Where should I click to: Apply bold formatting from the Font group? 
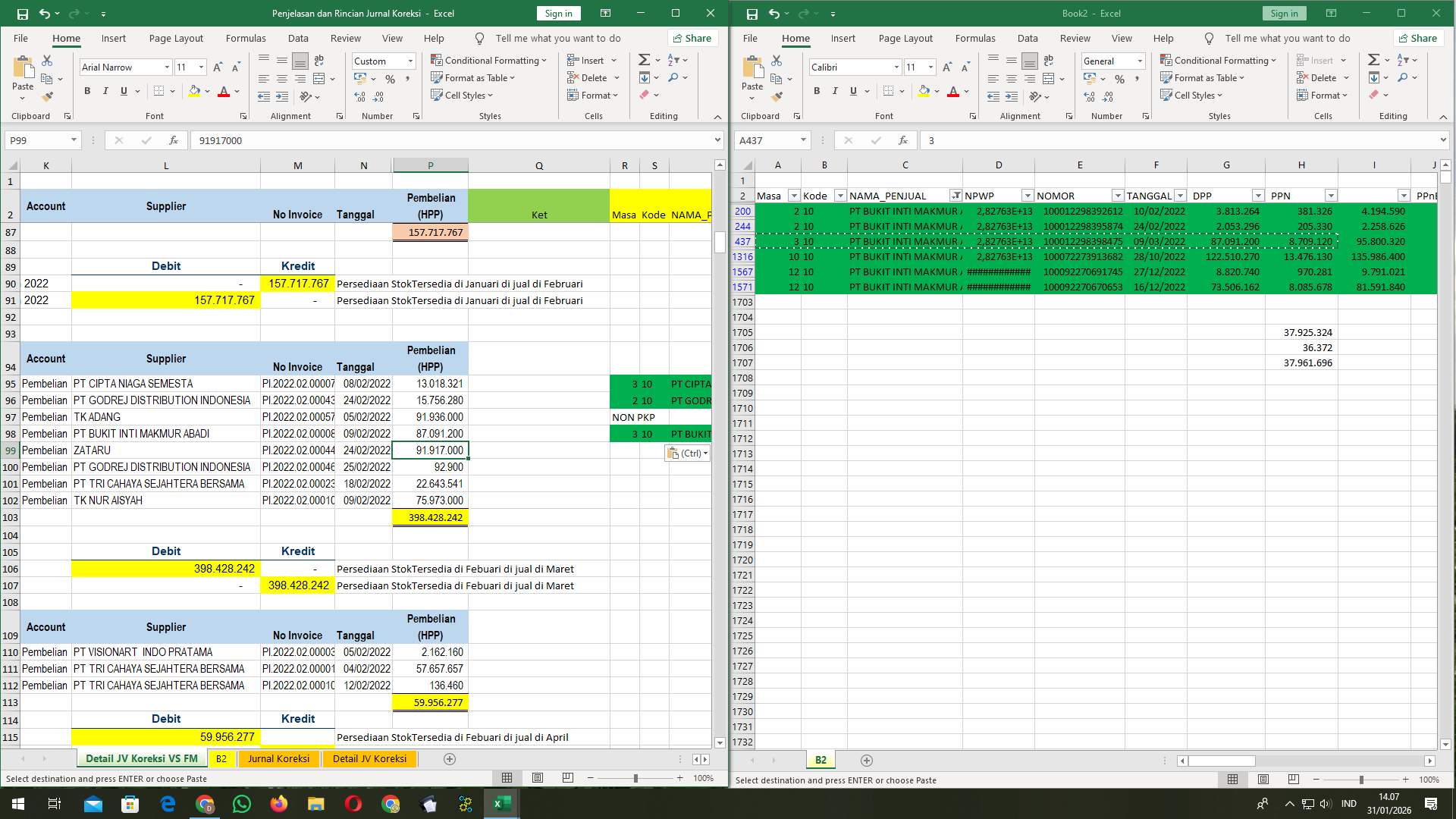pyautogui.click(x=86, y=91)
